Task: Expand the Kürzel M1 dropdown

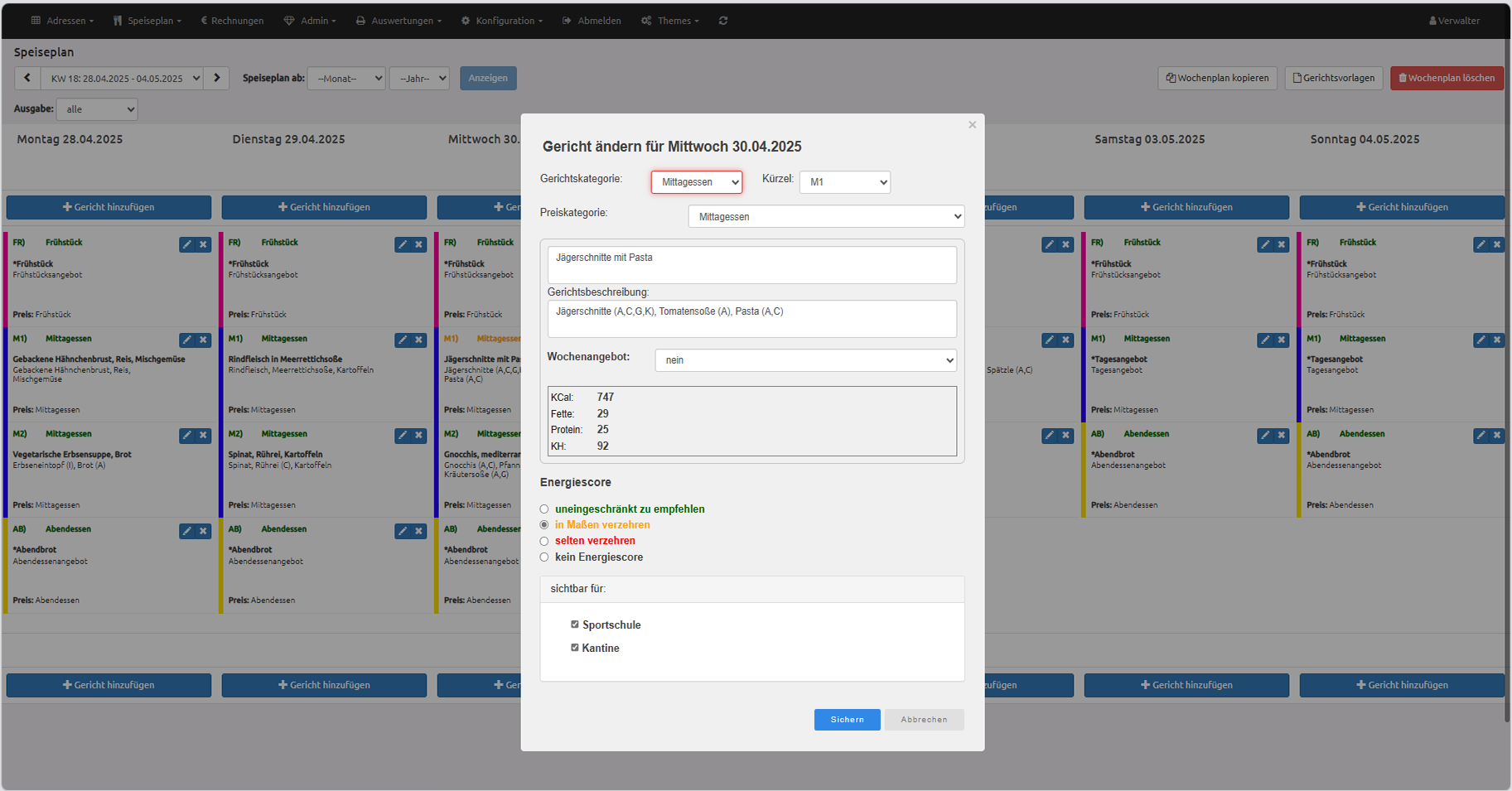Action: click(x=844, y=182)
